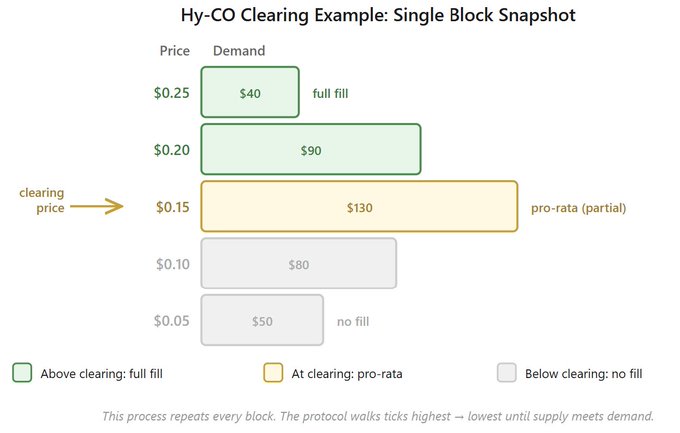Viewport: 680px width, 433px height.
Task: Click the gray no-fill legend swatch
Action: pyautogui.click(x=507, y=373)
